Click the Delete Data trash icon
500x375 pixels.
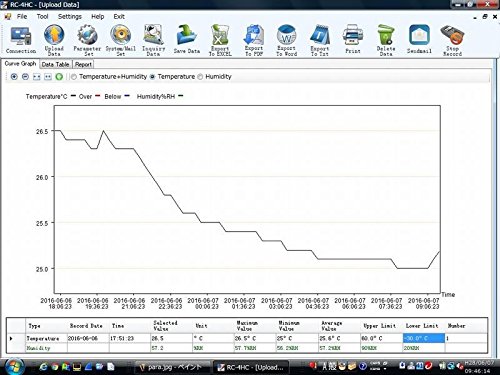click(x=386, y=35)
